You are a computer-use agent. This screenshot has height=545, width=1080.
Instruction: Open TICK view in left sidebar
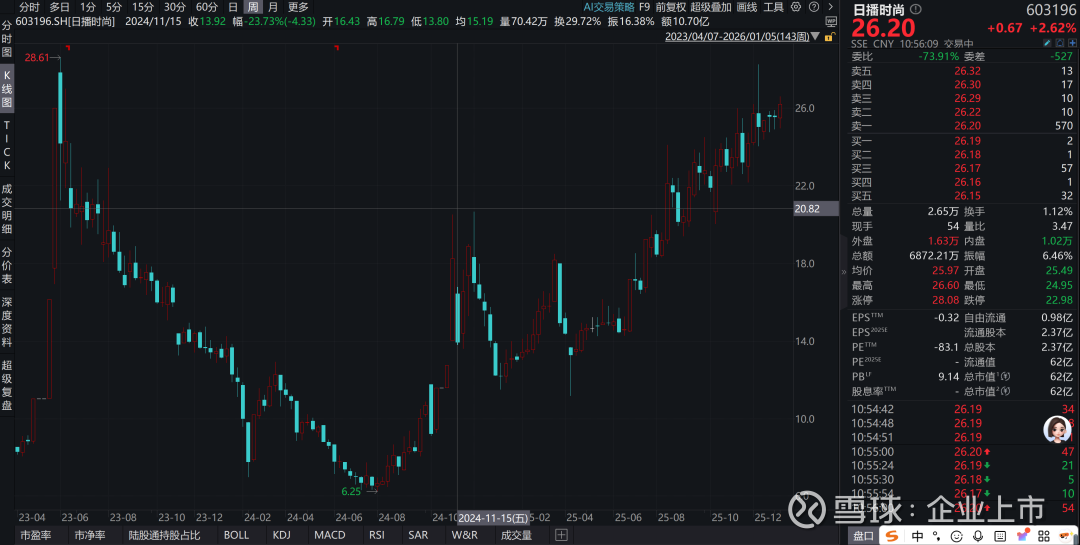tap(7, 145)
